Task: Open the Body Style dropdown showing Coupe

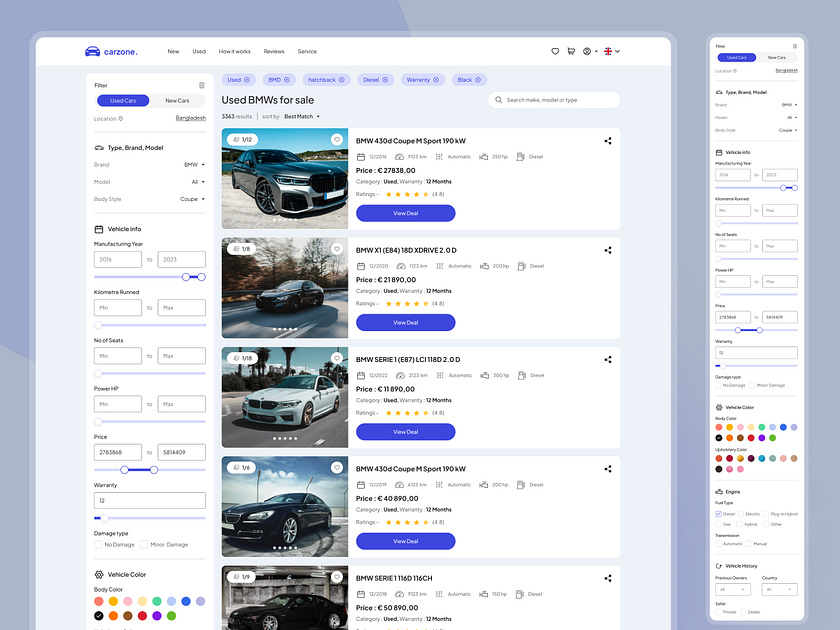Action: 192,199
